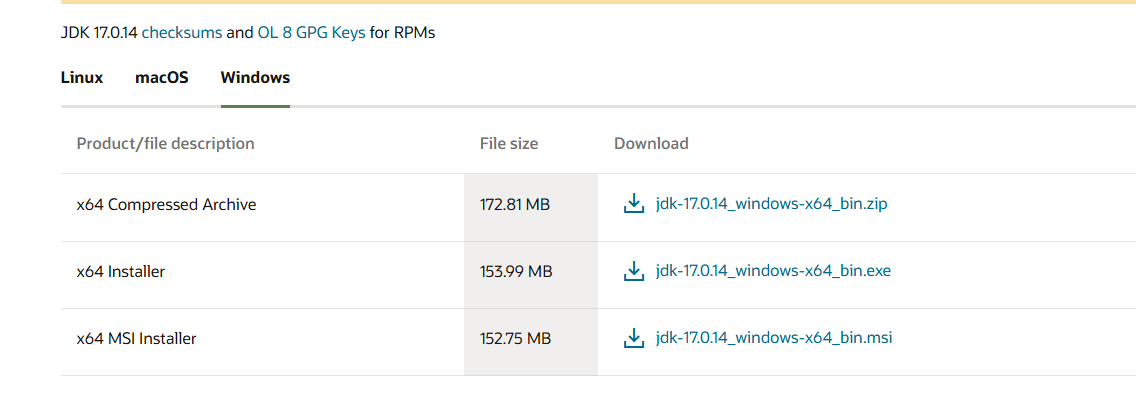Switch to the macOS tab
Screen dimensions: 1136x400
162,78
